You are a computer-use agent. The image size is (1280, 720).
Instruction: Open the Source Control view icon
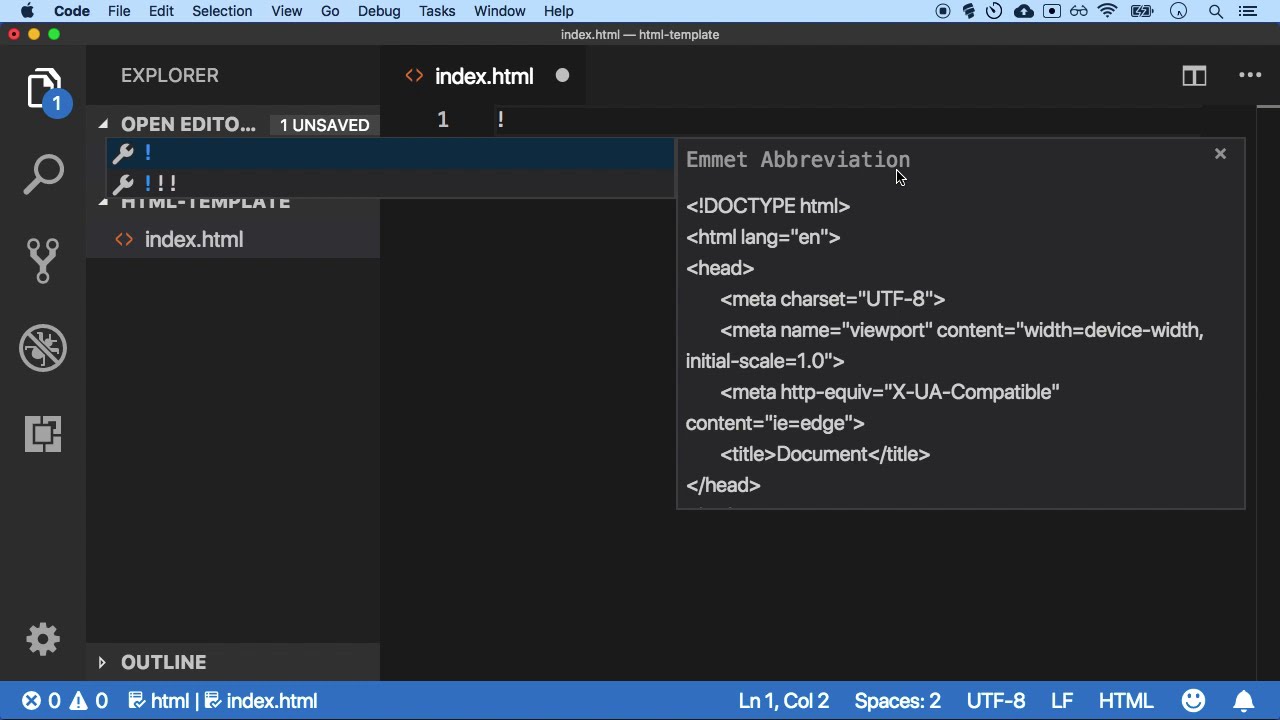pos(43,260)
